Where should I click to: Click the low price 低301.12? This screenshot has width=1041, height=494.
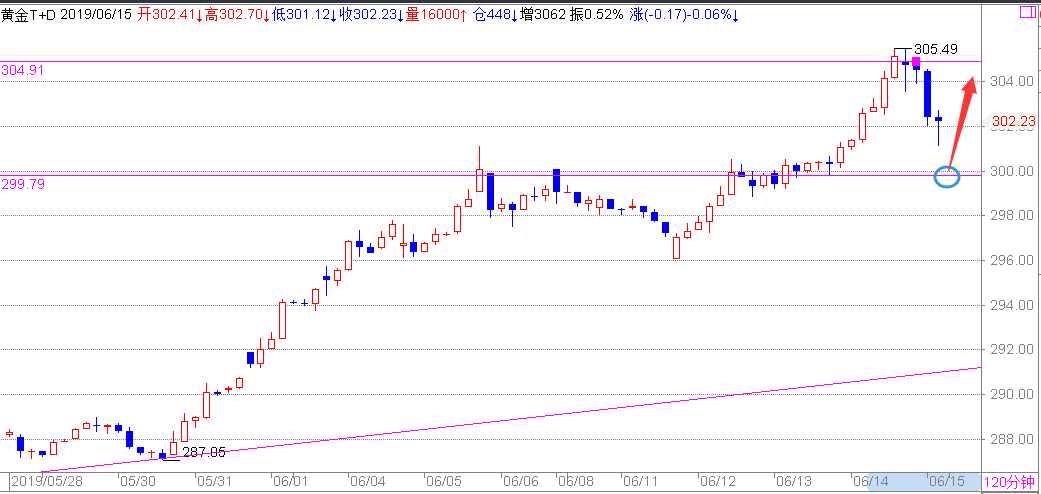pos(303,15)
